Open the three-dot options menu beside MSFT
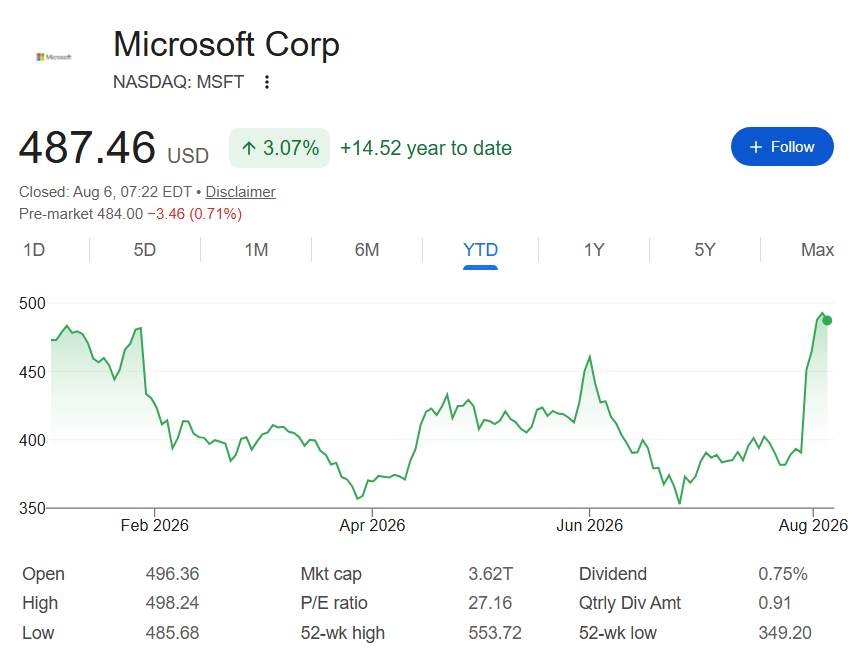 pyautogui.click(x=267, y=82)
